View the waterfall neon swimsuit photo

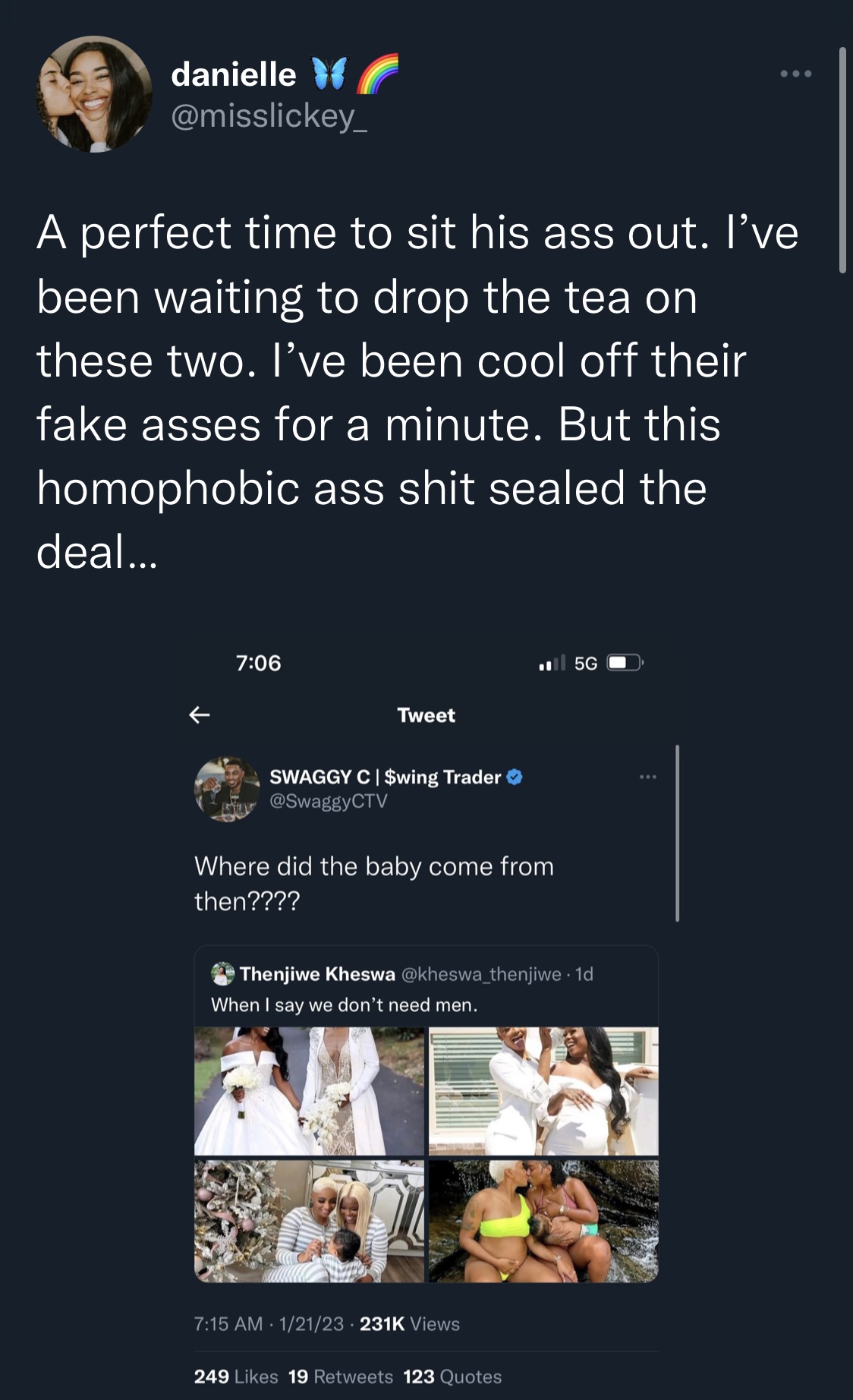(x=543, y=1222)
